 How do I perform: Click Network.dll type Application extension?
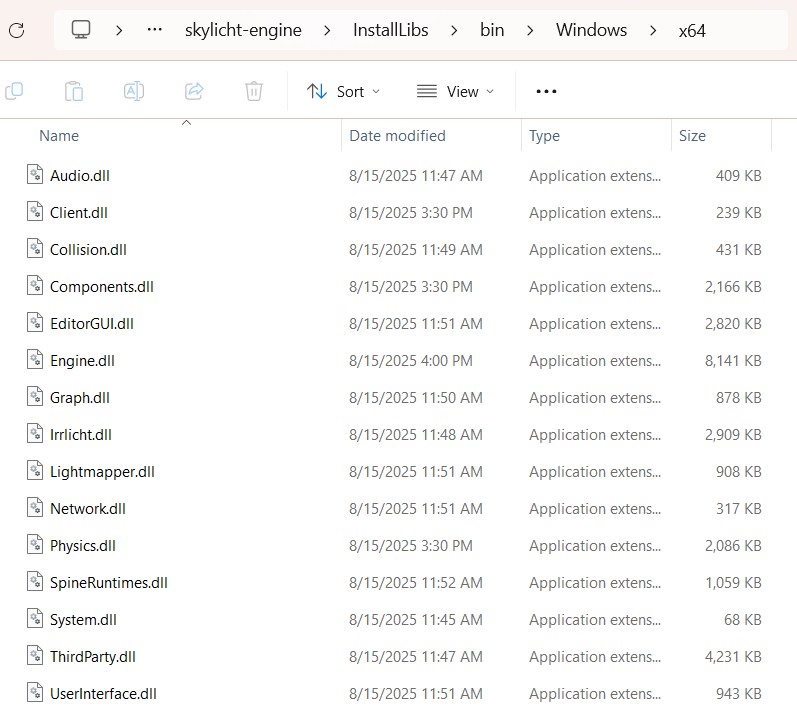(595, 509)
